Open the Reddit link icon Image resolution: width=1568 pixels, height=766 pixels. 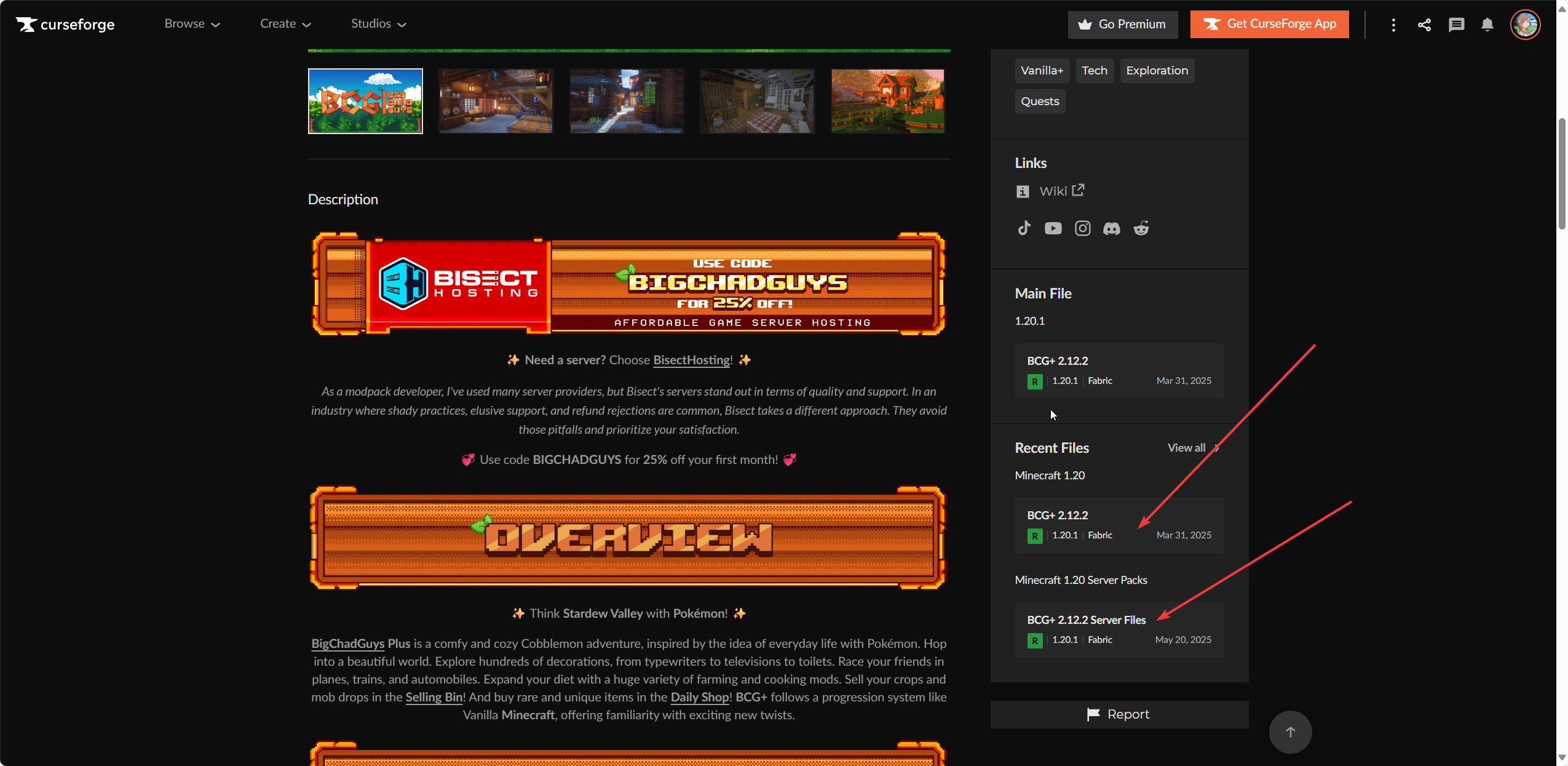[1141, 228]
